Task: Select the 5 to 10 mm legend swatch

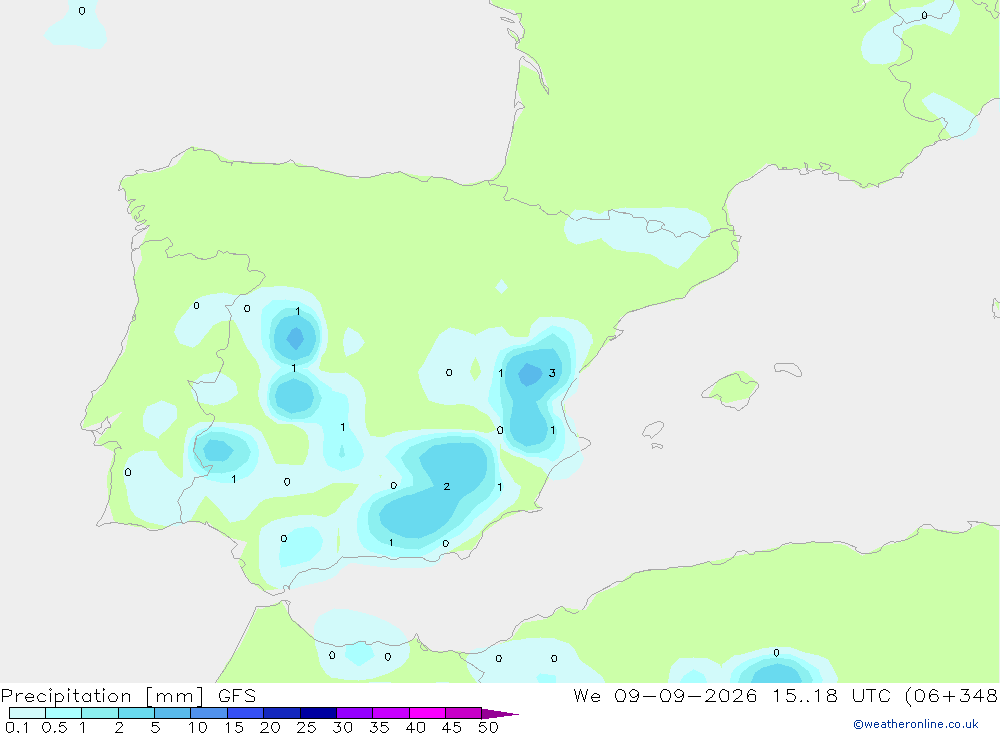Action: [172, 713]
